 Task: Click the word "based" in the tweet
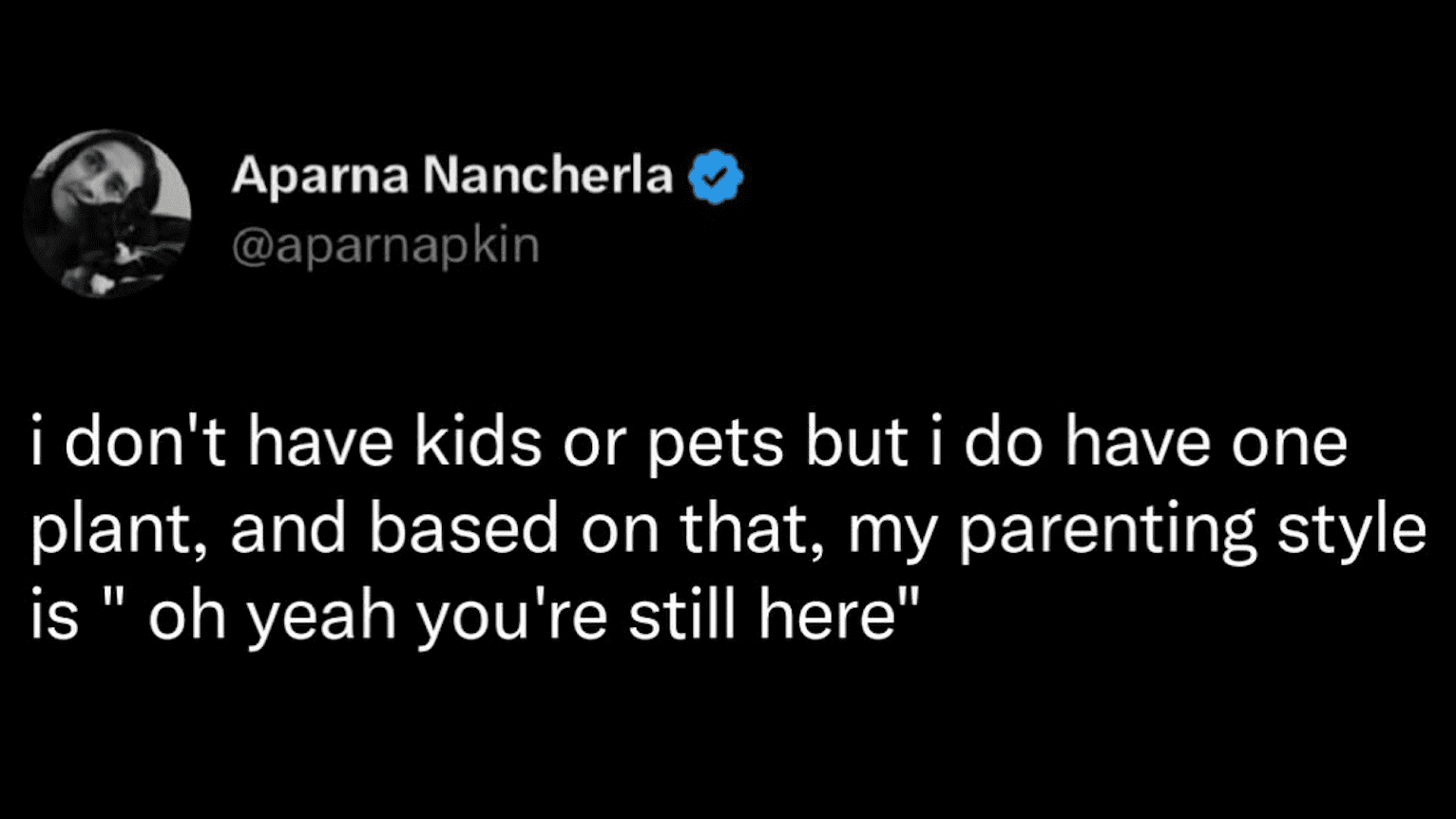coord(464,530)
